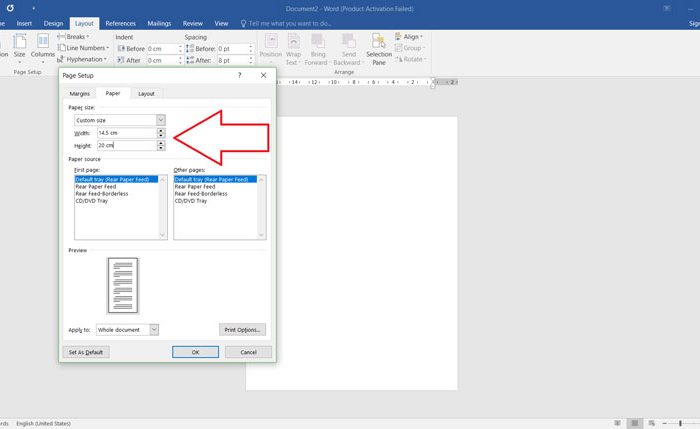The image size is (700, 429).
Task: Open the Mailings ribbon tab
Action: (159, 23)
